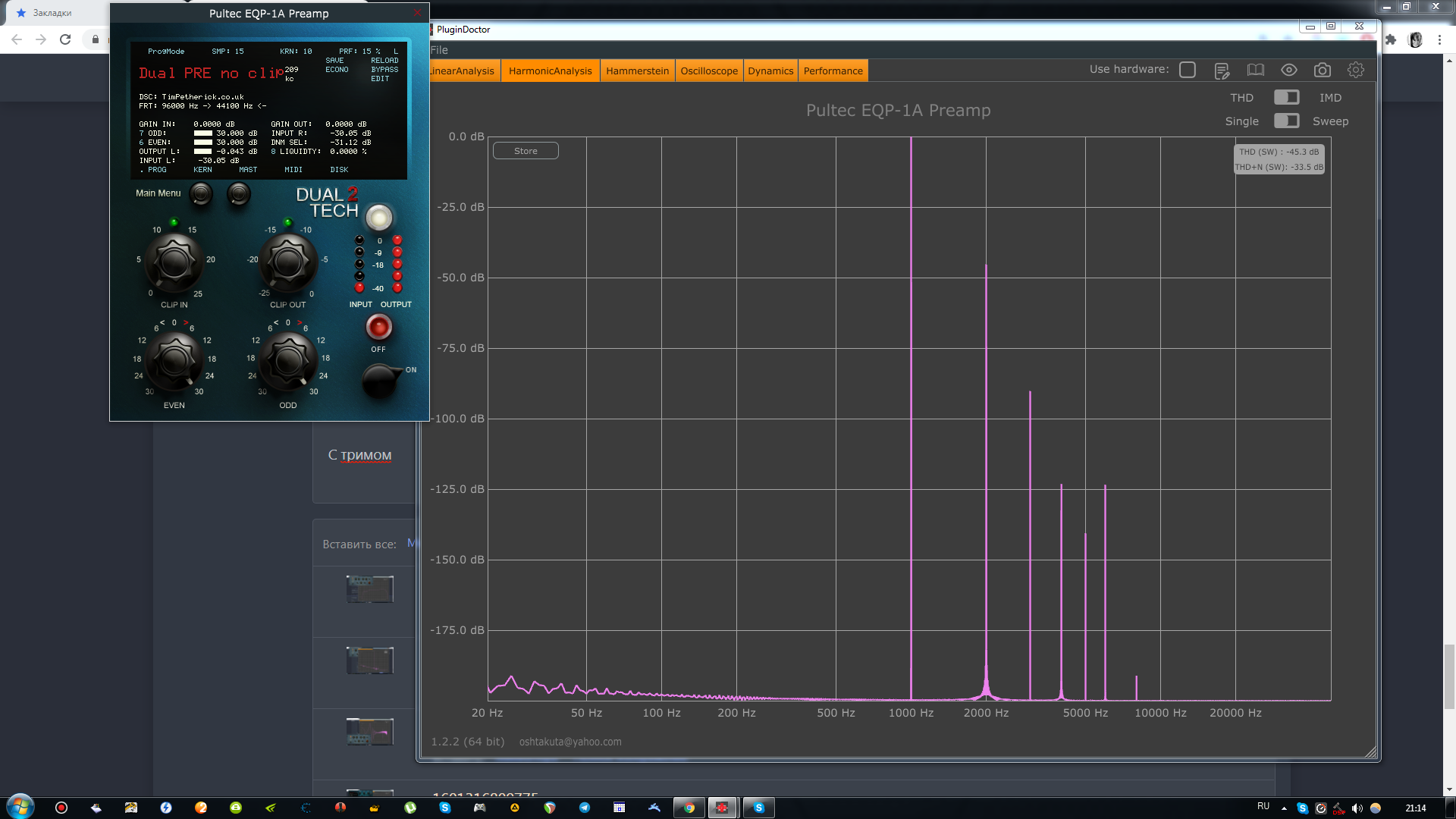Flip the ON/OFF rotary switch
This screenshot has height=819, width=1456.
point(381,380)
